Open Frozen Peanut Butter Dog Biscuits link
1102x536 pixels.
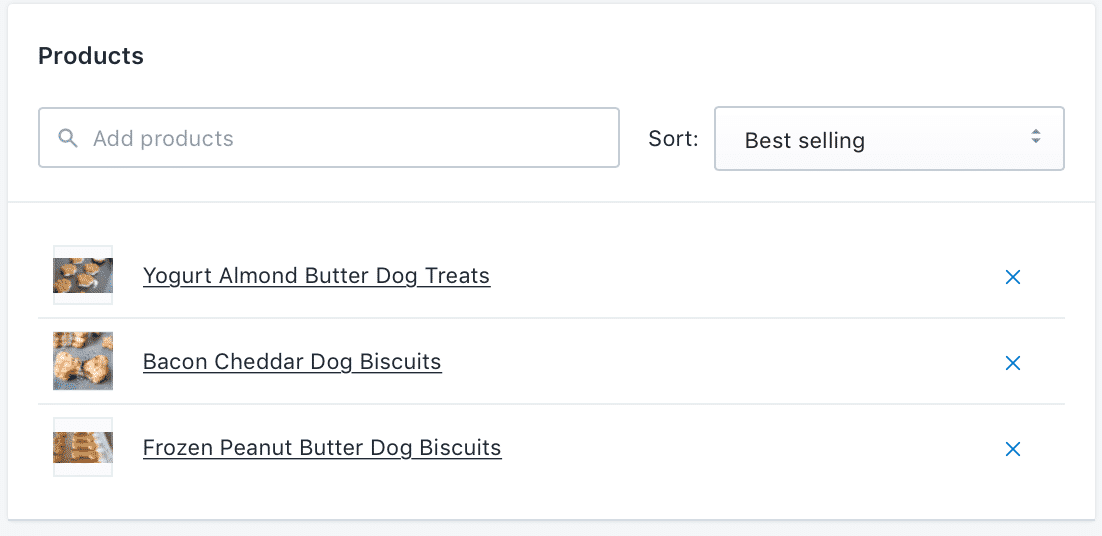pyautogui.click(x=322, y=447)
